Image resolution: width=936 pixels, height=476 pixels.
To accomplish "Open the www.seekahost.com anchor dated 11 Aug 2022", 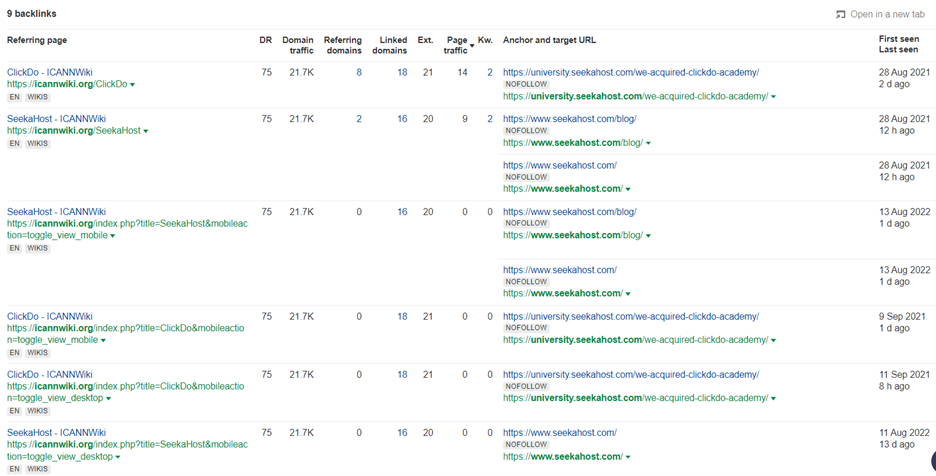I will click(x=560, y=432).
